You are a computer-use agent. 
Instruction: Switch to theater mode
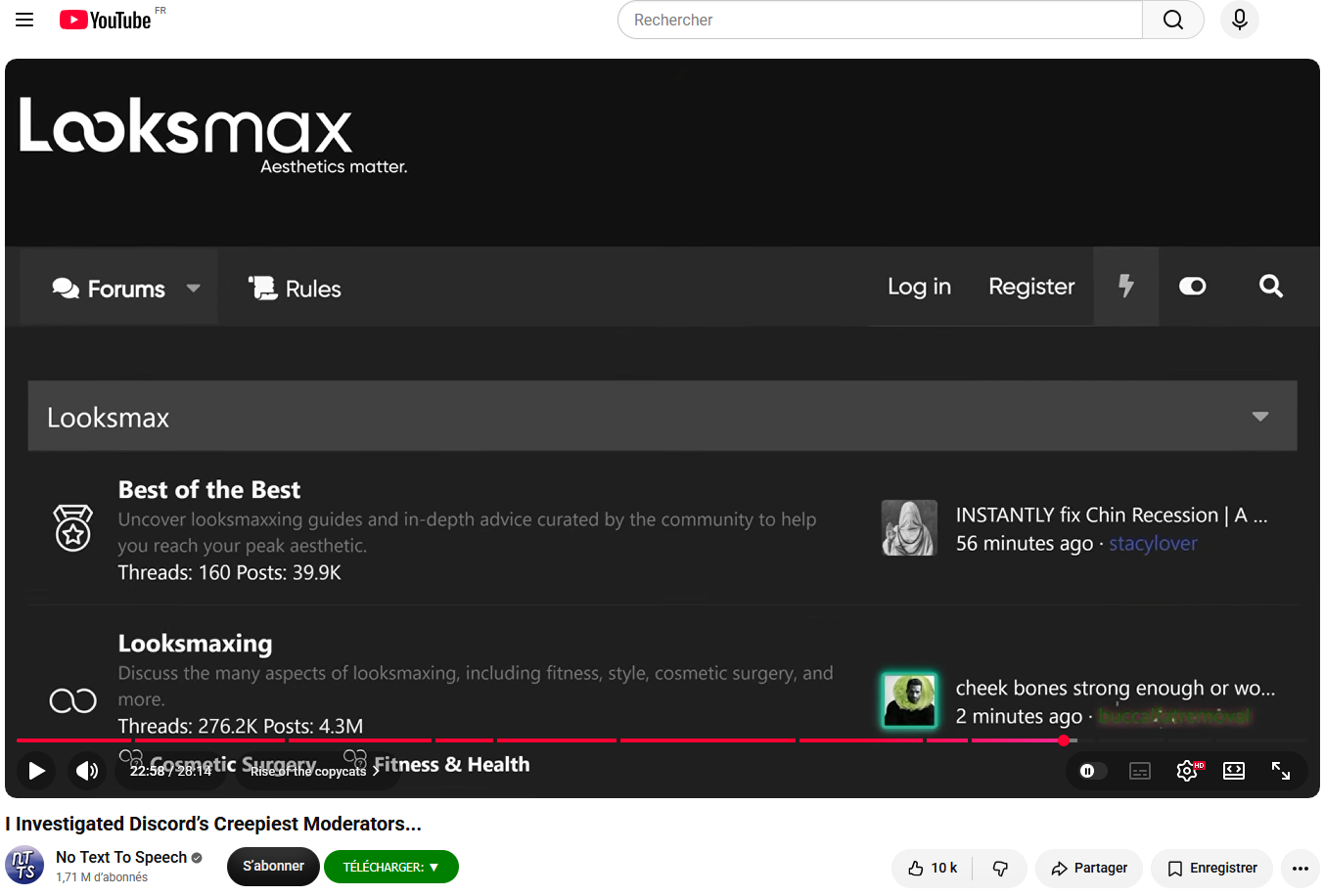coord(1234,771)
